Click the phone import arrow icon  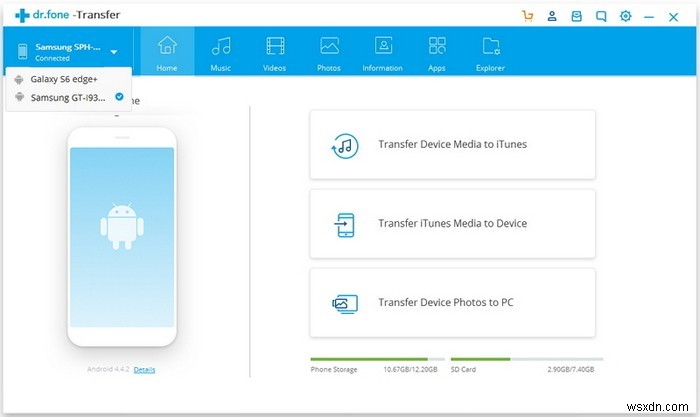345,225
